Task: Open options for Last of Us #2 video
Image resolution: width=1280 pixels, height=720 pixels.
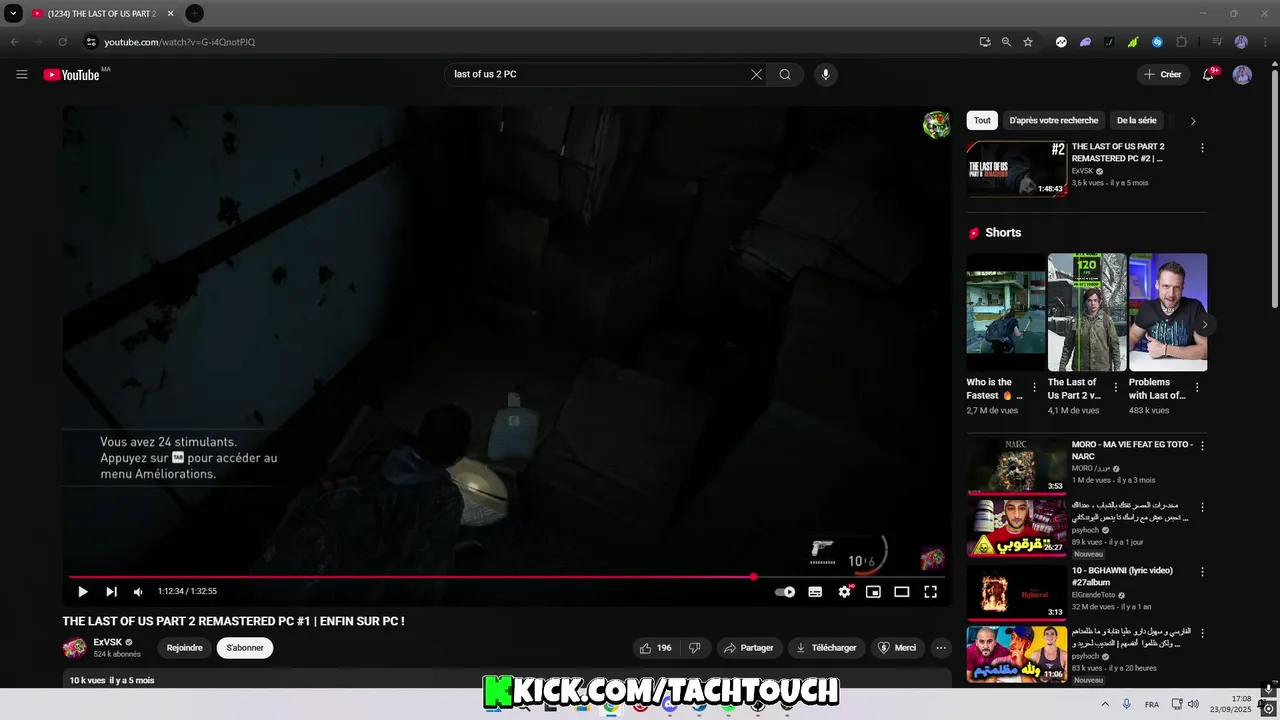Action: coord(1202,148)
